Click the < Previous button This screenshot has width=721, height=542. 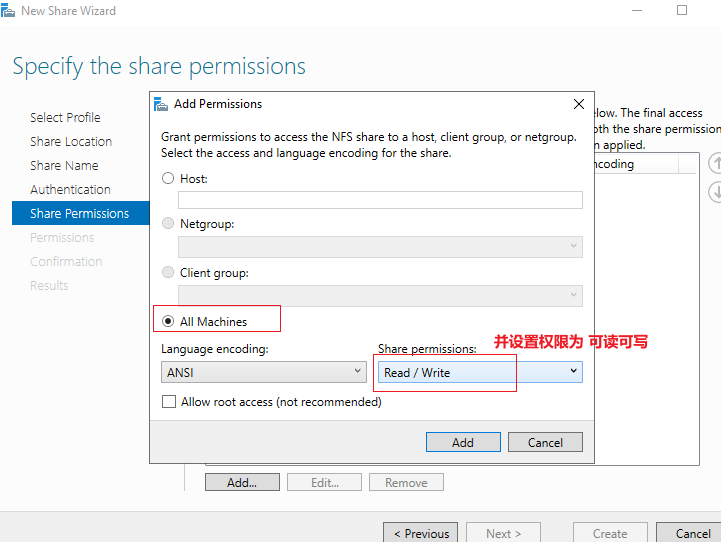pyautogui.click(x=421, y=533)
